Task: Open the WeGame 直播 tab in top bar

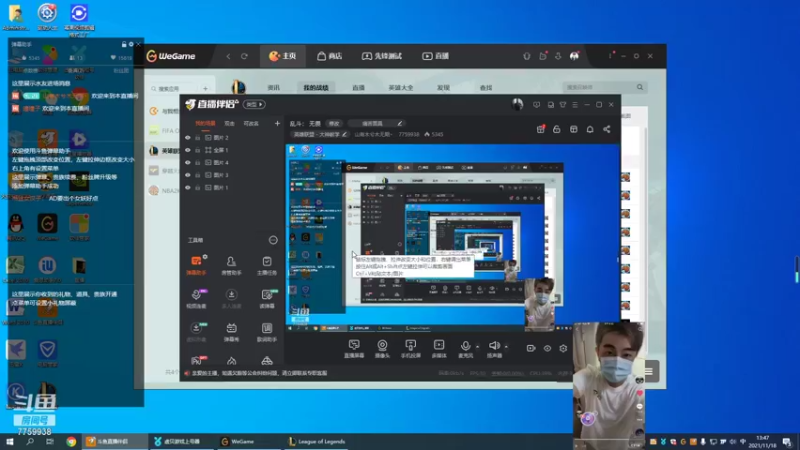Action: [435, 56]
